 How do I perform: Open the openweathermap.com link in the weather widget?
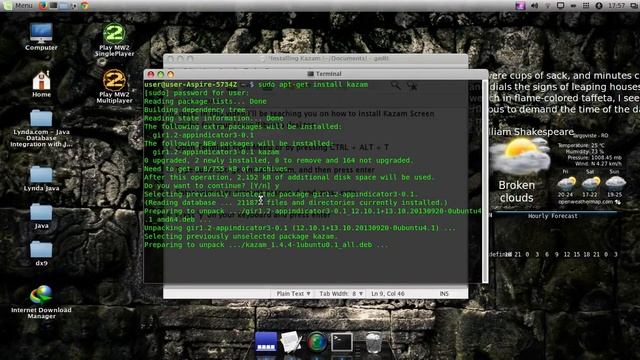pos(585,202)
